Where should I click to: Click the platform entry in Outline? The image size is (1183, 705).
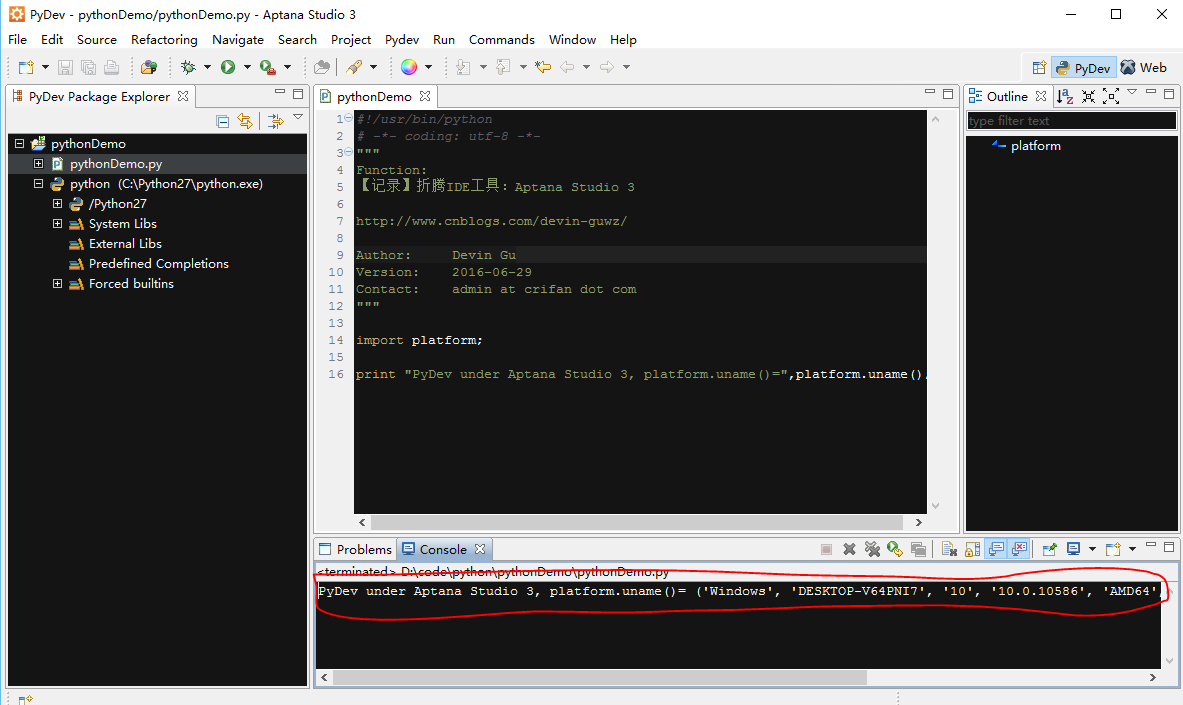(1036, 146)
